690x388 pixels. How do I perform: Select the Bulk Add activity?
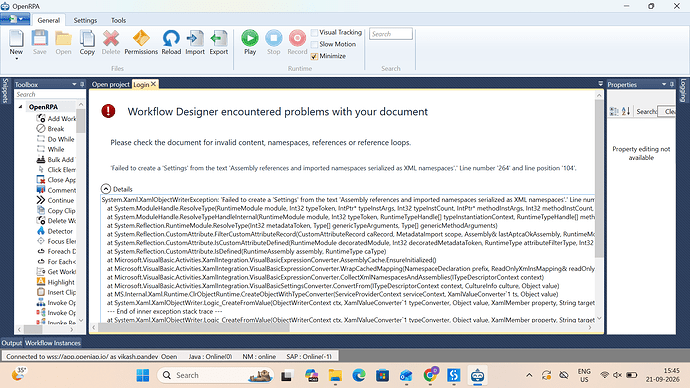(55, 159)
